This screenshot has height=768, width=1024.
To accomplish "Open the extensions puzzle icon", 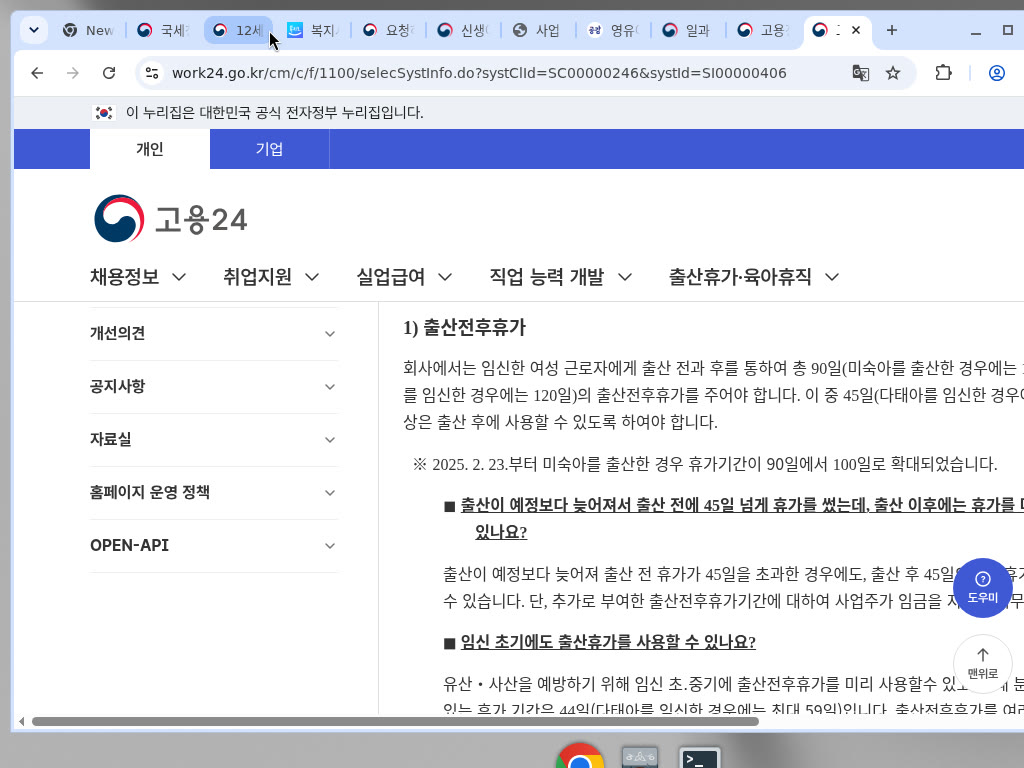I will tap(943, 73).
